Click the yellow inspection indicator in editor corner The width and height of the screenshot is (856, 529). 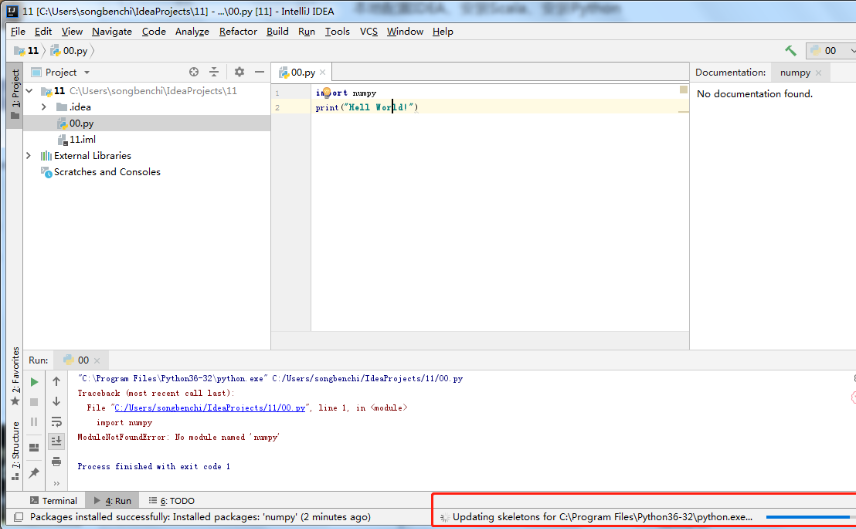point(683,90)
